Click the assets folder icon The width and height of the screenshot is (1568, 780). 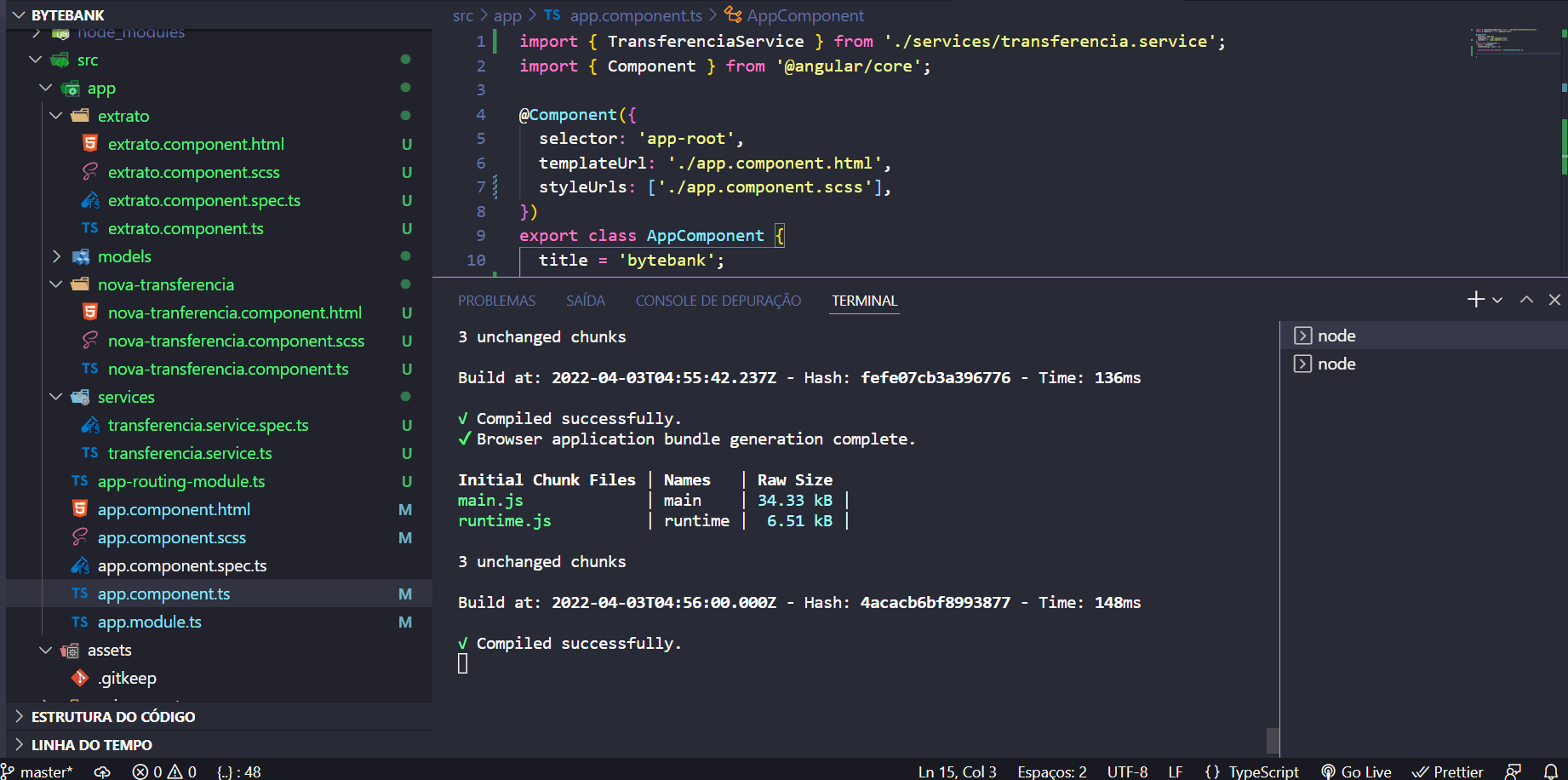pos(70,650)
